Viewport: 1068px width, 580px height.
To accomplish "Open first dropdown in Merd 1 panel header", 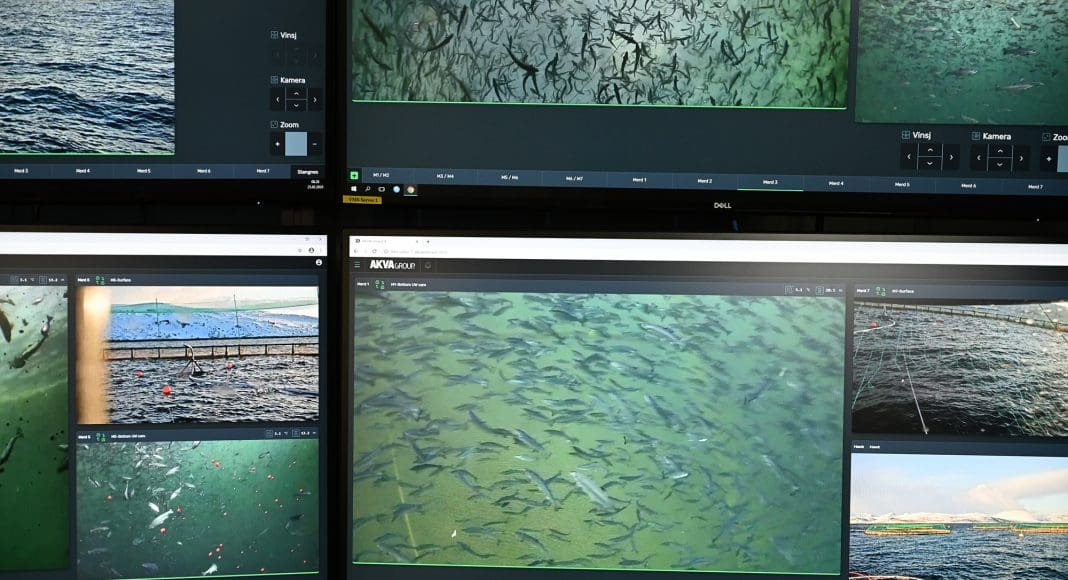I will [796, 290].
